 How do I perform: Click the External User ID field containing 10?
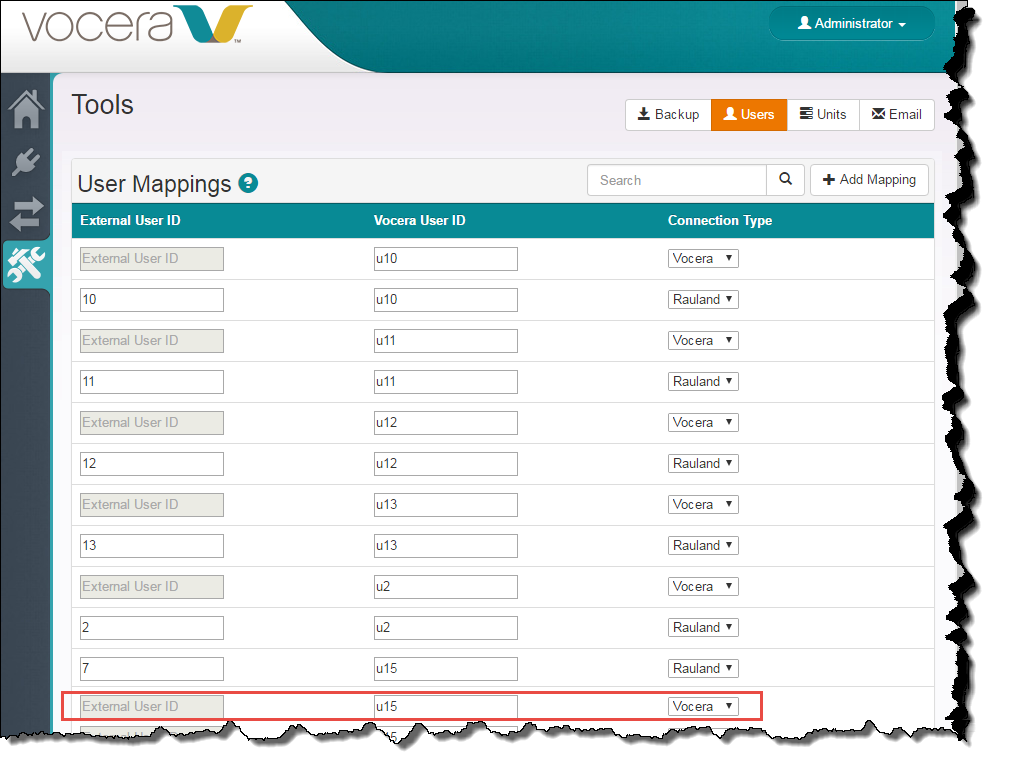(x=152, y=300)
